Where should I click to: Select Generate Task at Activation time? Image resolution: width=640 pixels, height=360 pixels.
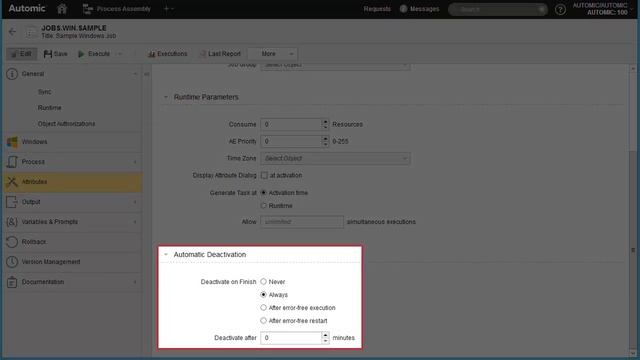[x=263, y=193]
